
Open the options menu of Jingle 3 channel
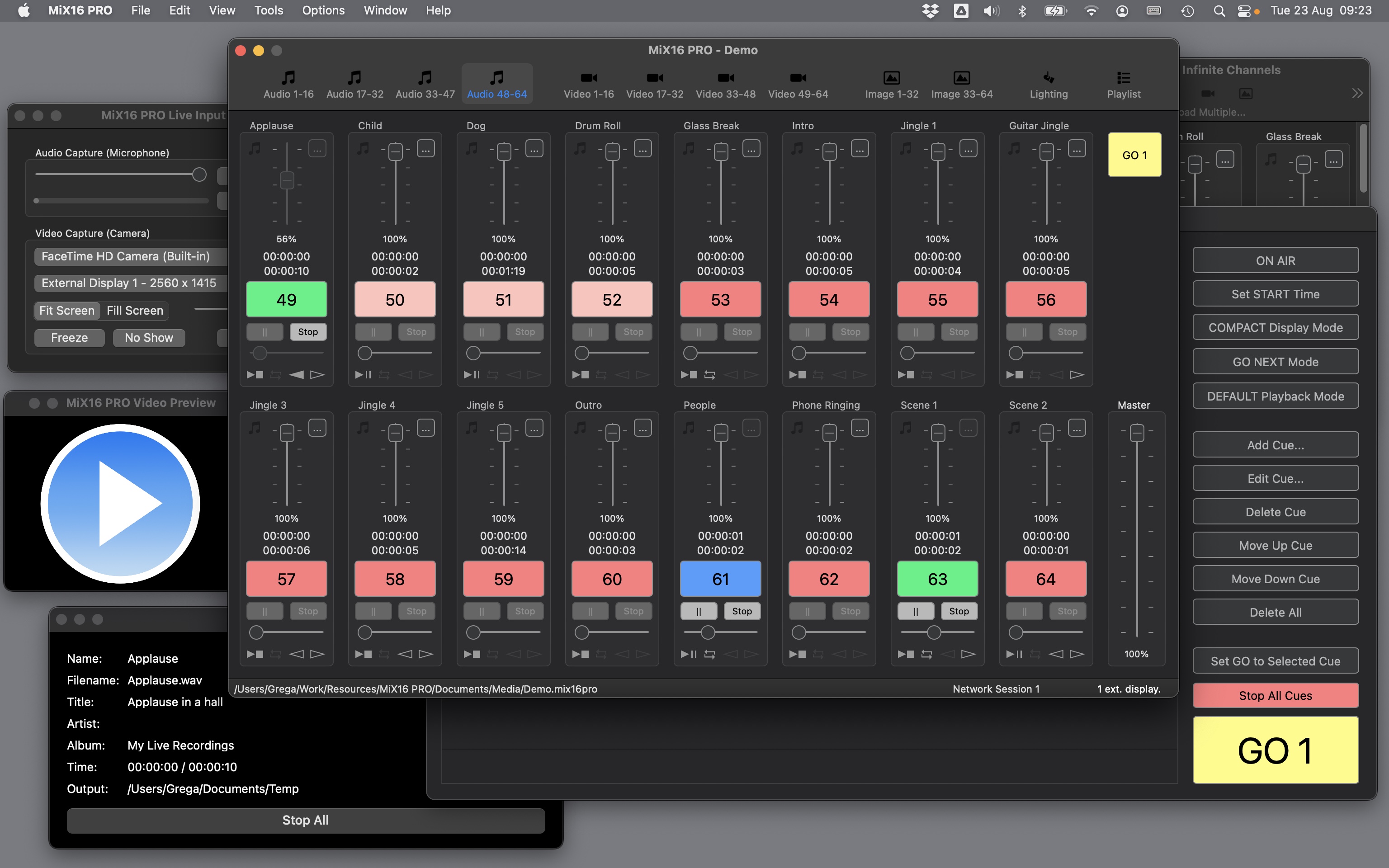(x=317, y=428)
